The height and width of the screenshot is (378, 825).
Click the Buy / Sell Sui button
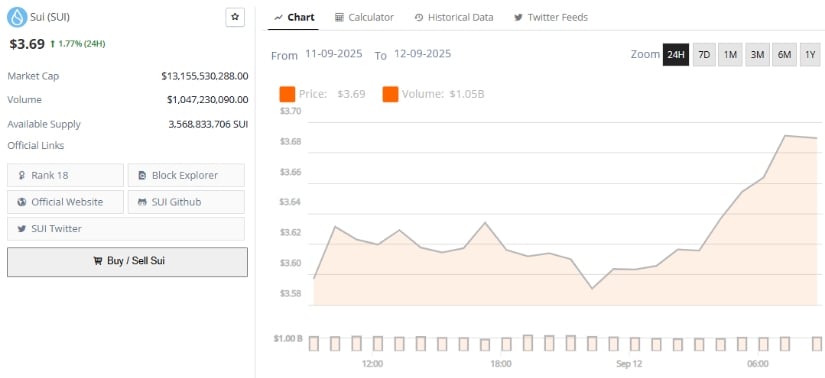[127, 262]
